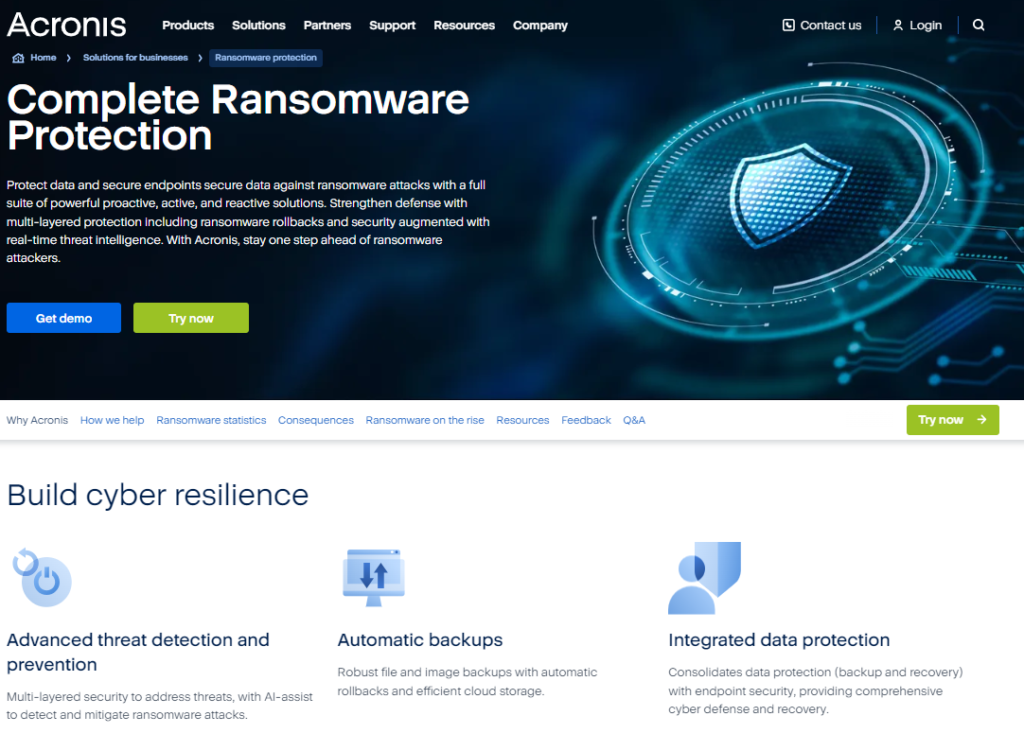Click the Build cyber resilience heading

pos(157,495)
